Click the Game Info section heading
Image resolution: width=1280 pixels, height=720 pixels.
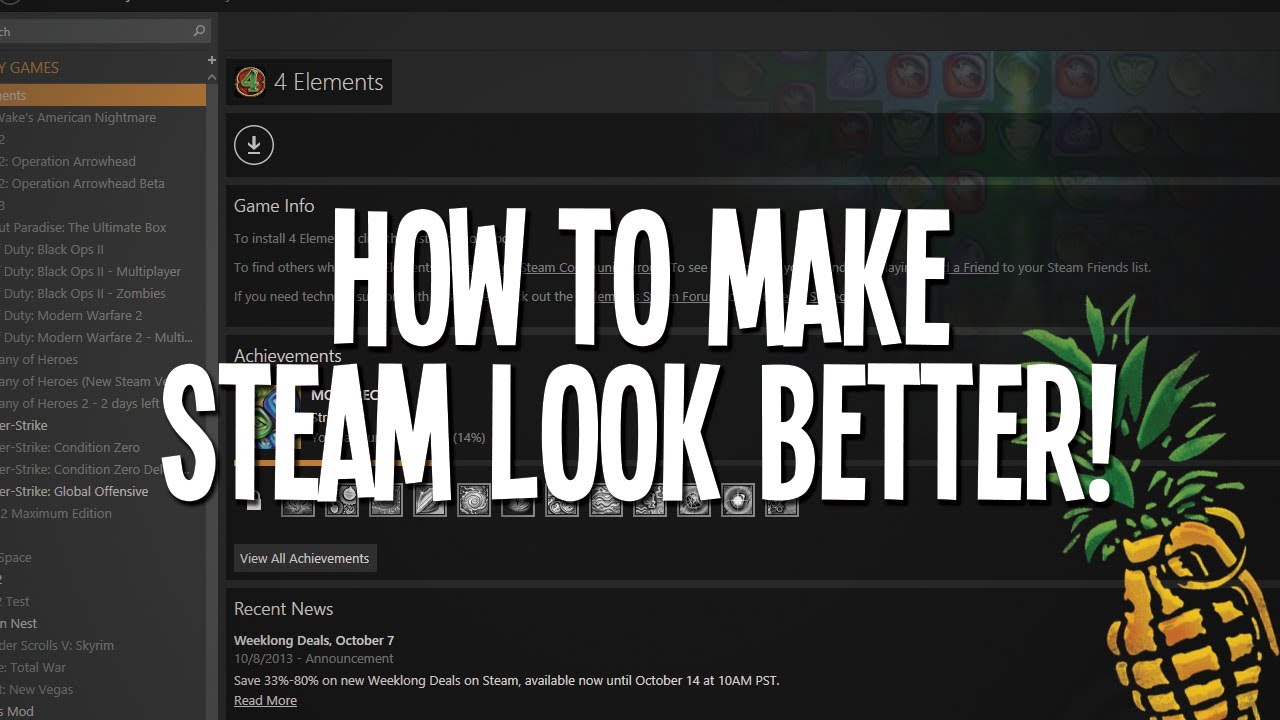pos(274,206)
